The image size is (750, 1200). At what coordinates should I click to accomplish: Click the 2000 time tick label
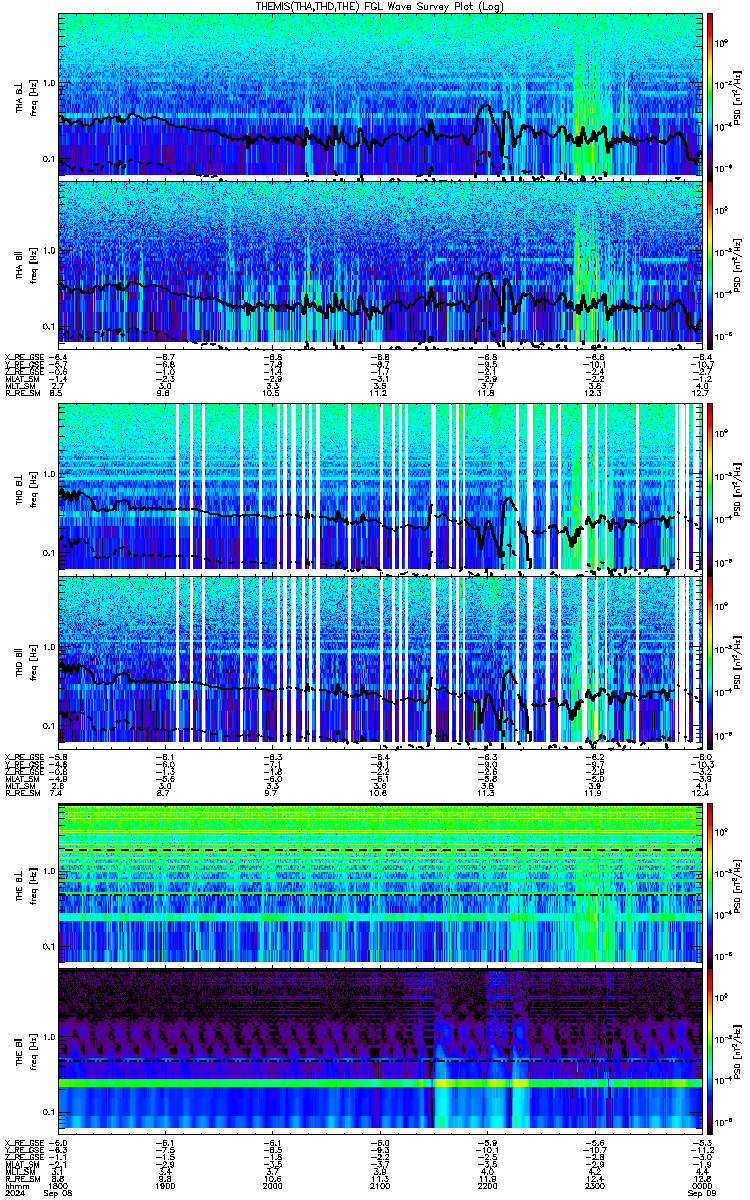tap(273, 1186)
